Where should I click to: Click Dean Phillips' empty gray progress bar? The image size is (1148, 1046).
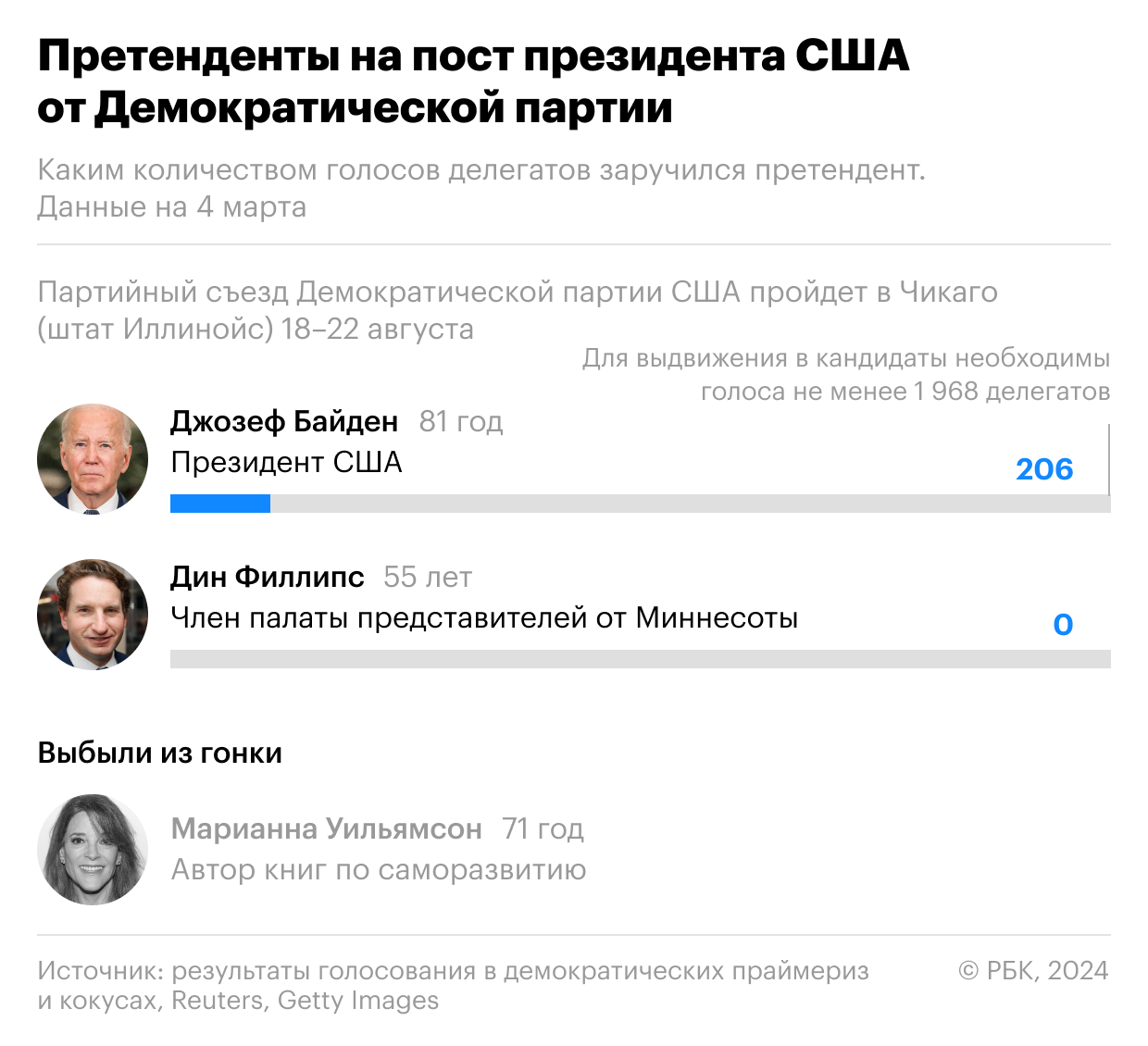(x=639, y=659)
